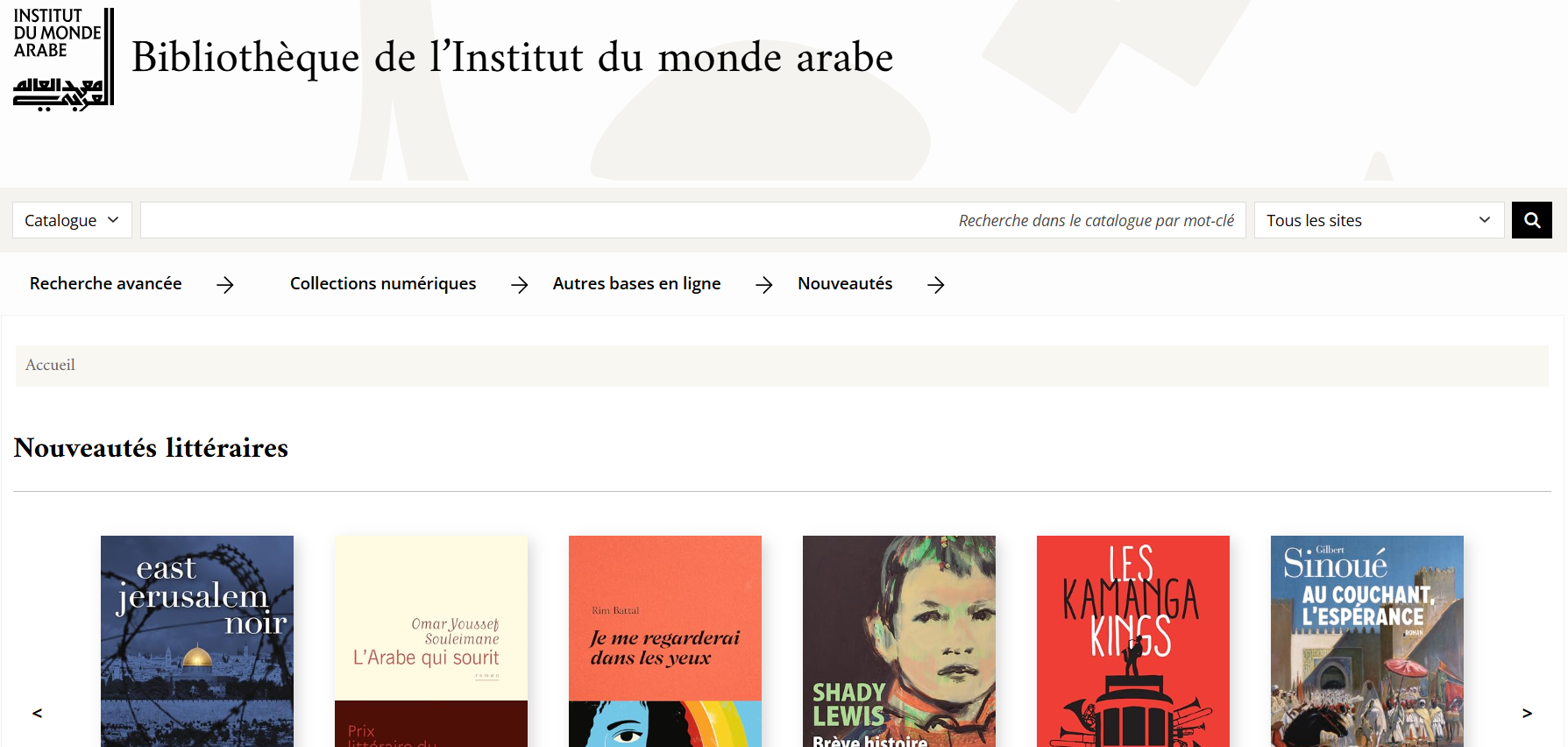The image size is (1568, 747).
Task: Open L'Arabe qui sourit book cover
Action: pos(431,641)
